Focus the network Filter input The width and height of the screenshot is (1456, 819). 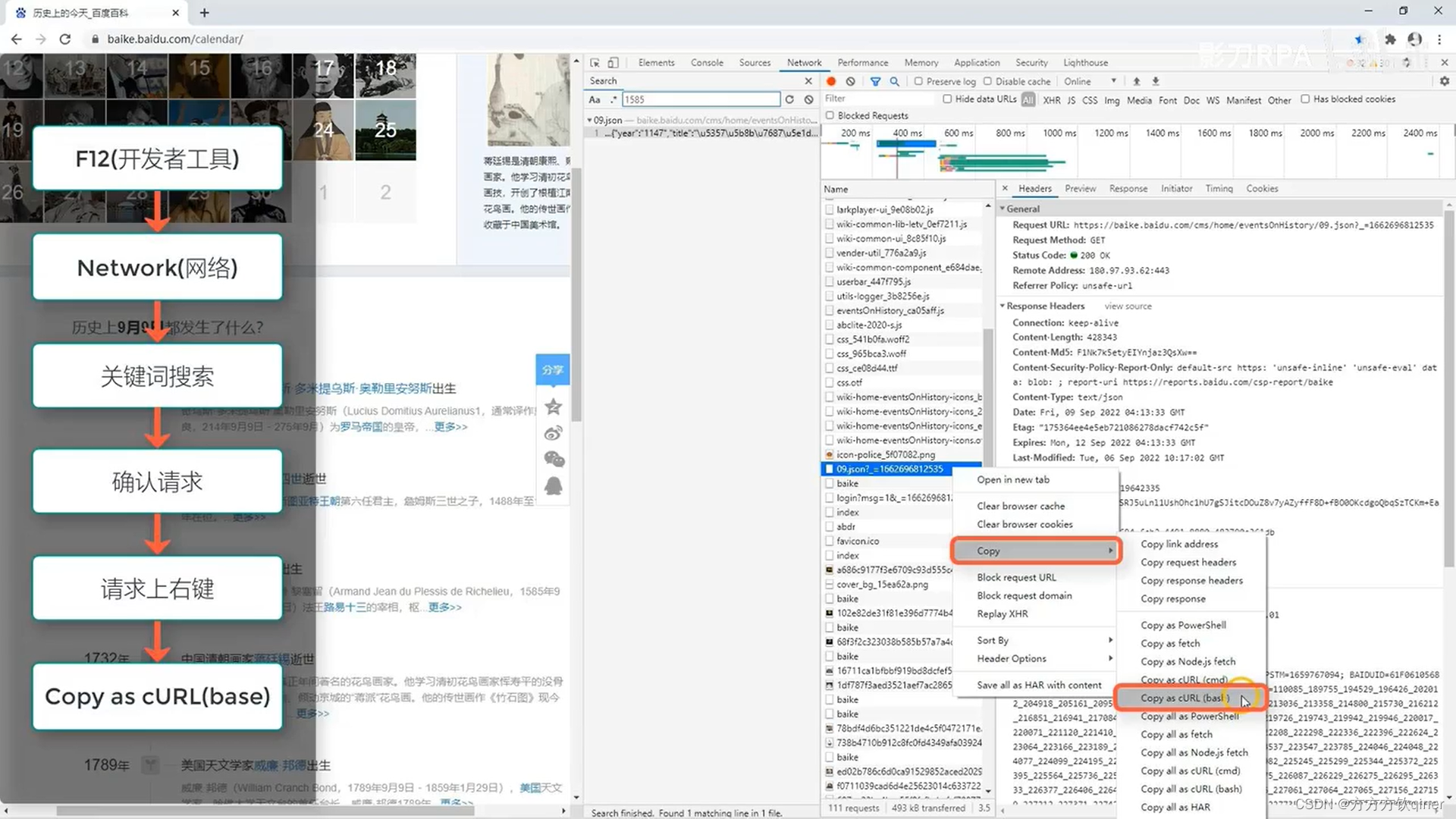click(880, 99)
